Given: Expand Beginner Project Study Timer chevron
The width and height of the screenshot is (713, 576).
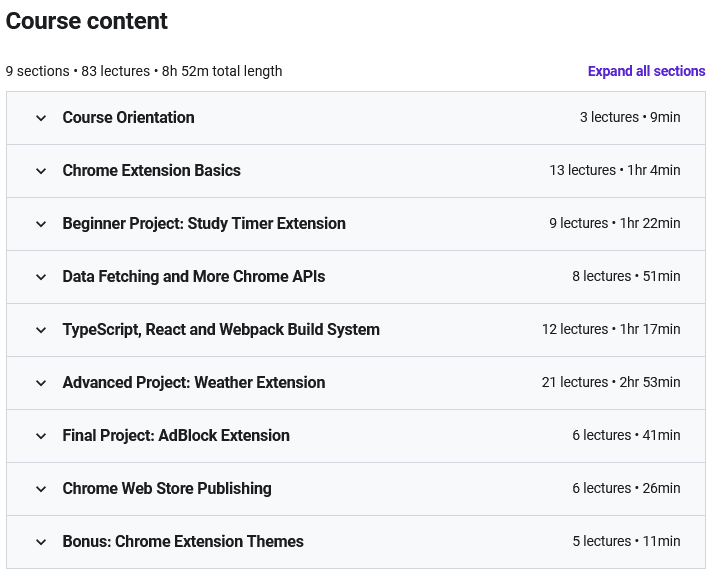Looking at the screenshot, I should (41, 224).
